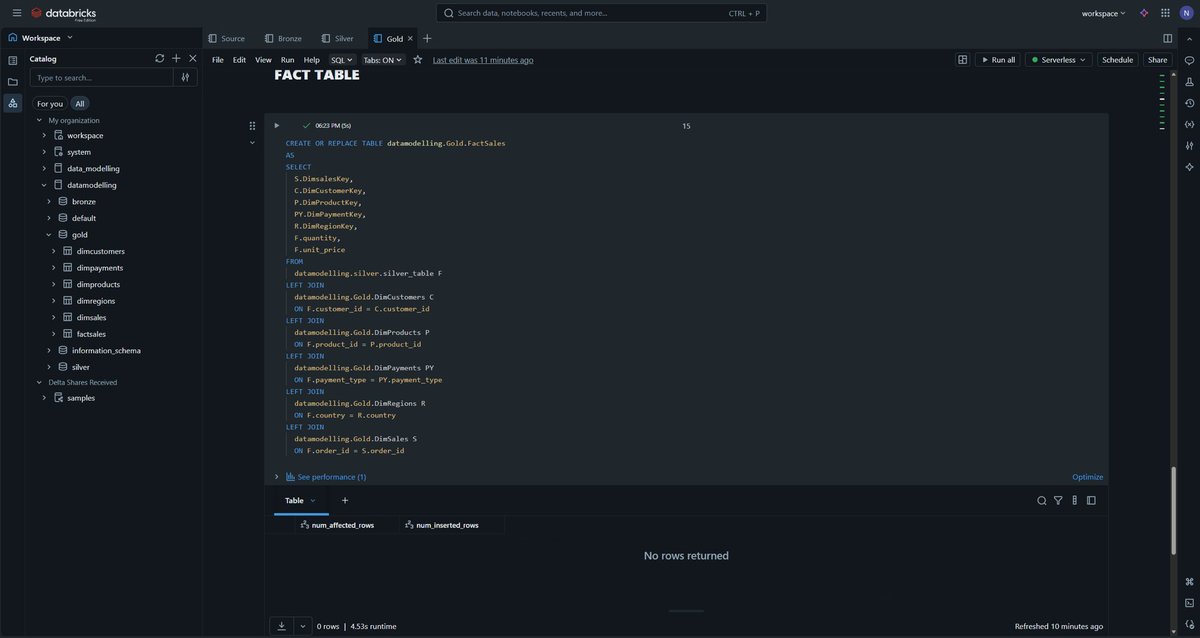Open the user account avatar N
1200x638 pixels.
click(1186, 13)
